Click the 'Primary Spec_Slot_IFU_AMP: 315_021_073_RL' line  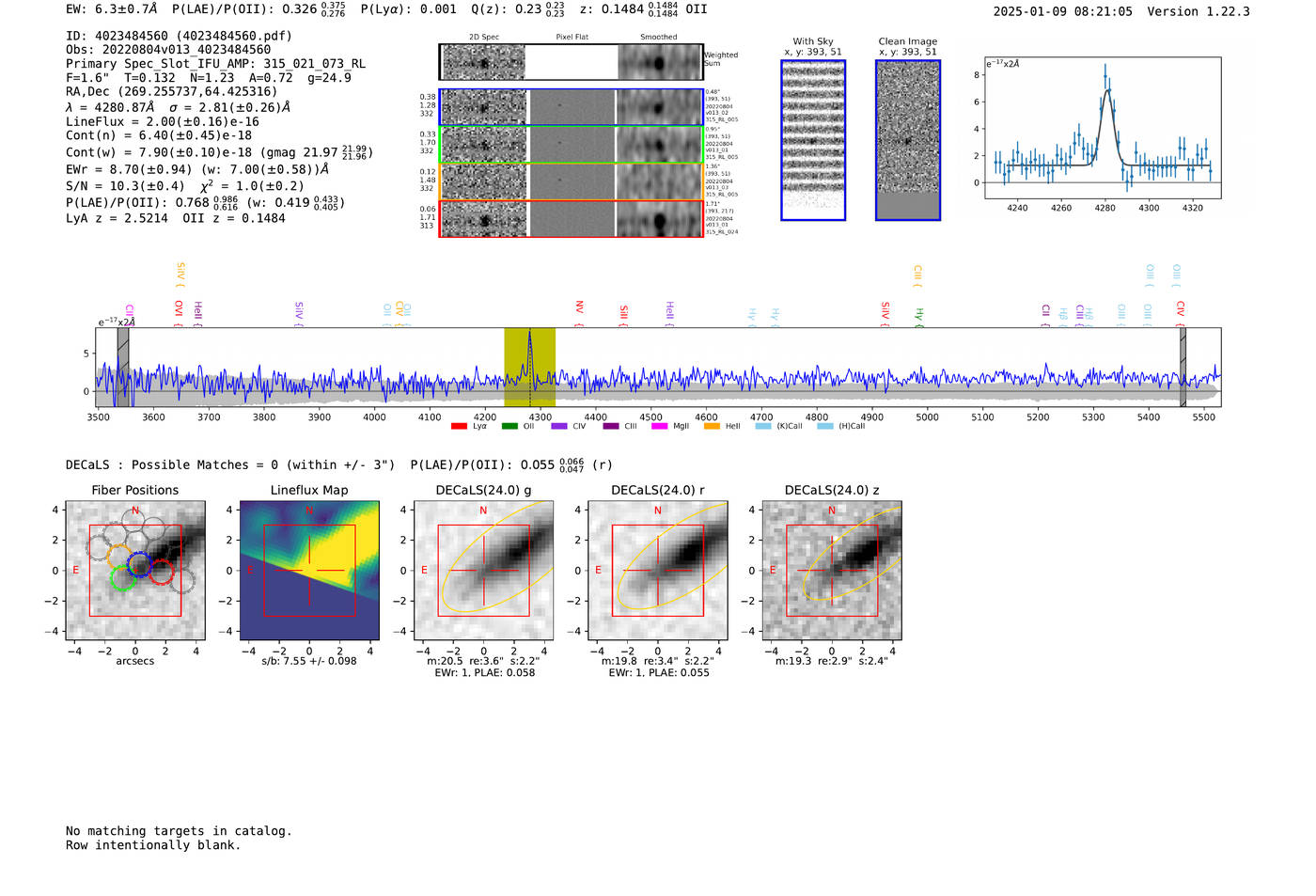tap(216, 64)
